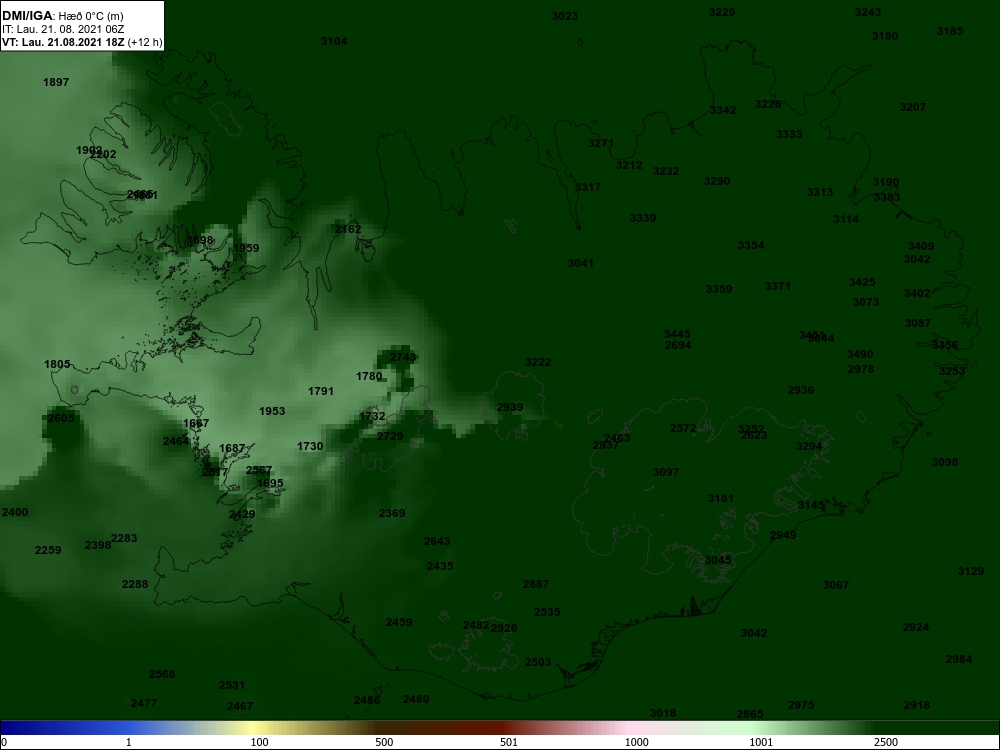
Task: Select the VT valid time line 18Z
Action: [x=82, y=43]
